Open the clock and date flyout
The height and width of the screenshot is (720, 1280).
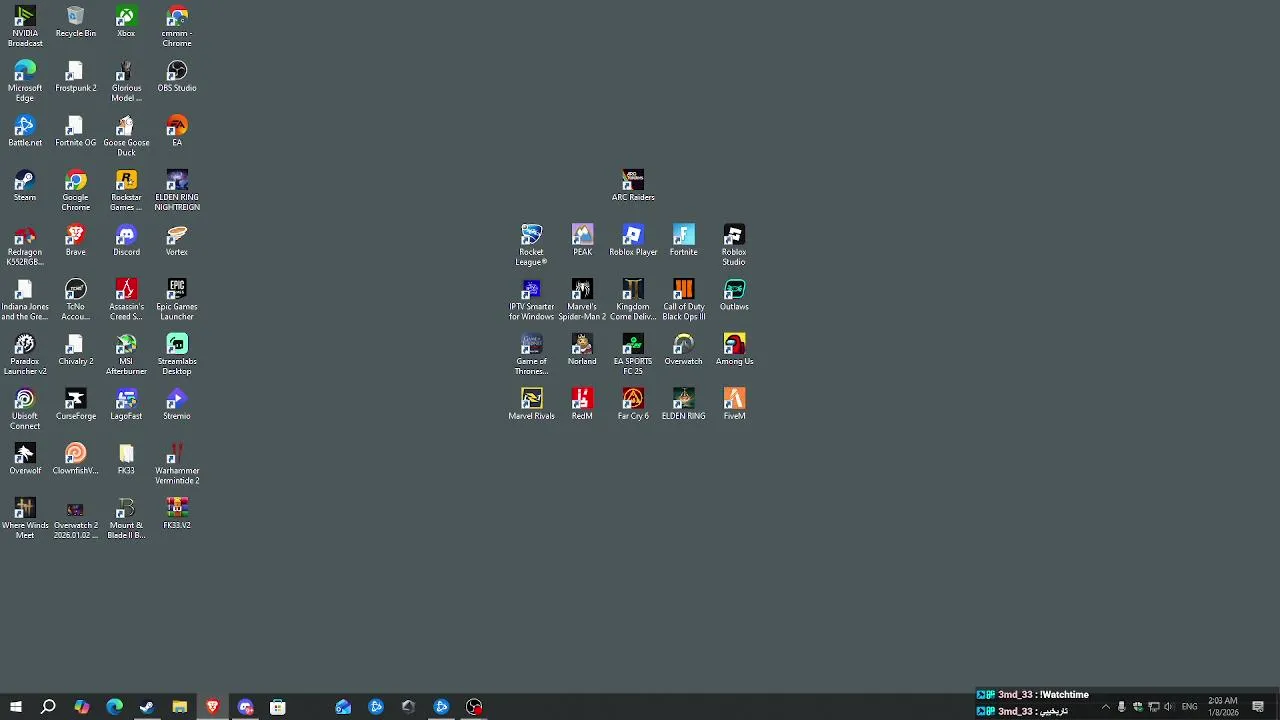[1223, 707]
